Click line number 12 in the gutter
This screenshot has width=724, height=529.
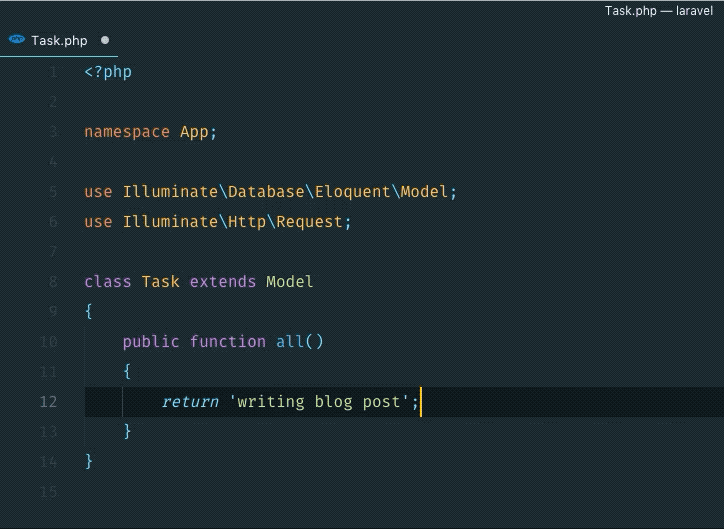(48, 402)
